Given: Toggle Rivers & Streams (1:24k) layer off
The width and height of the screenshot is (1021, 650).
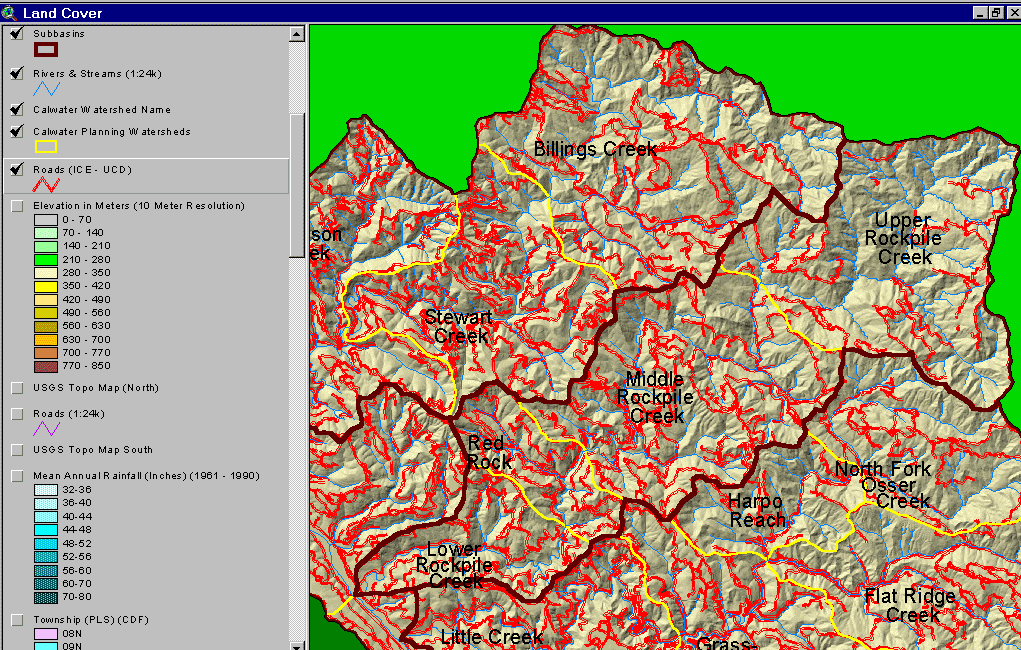Looking at the screenshot, I should point(17,73).
